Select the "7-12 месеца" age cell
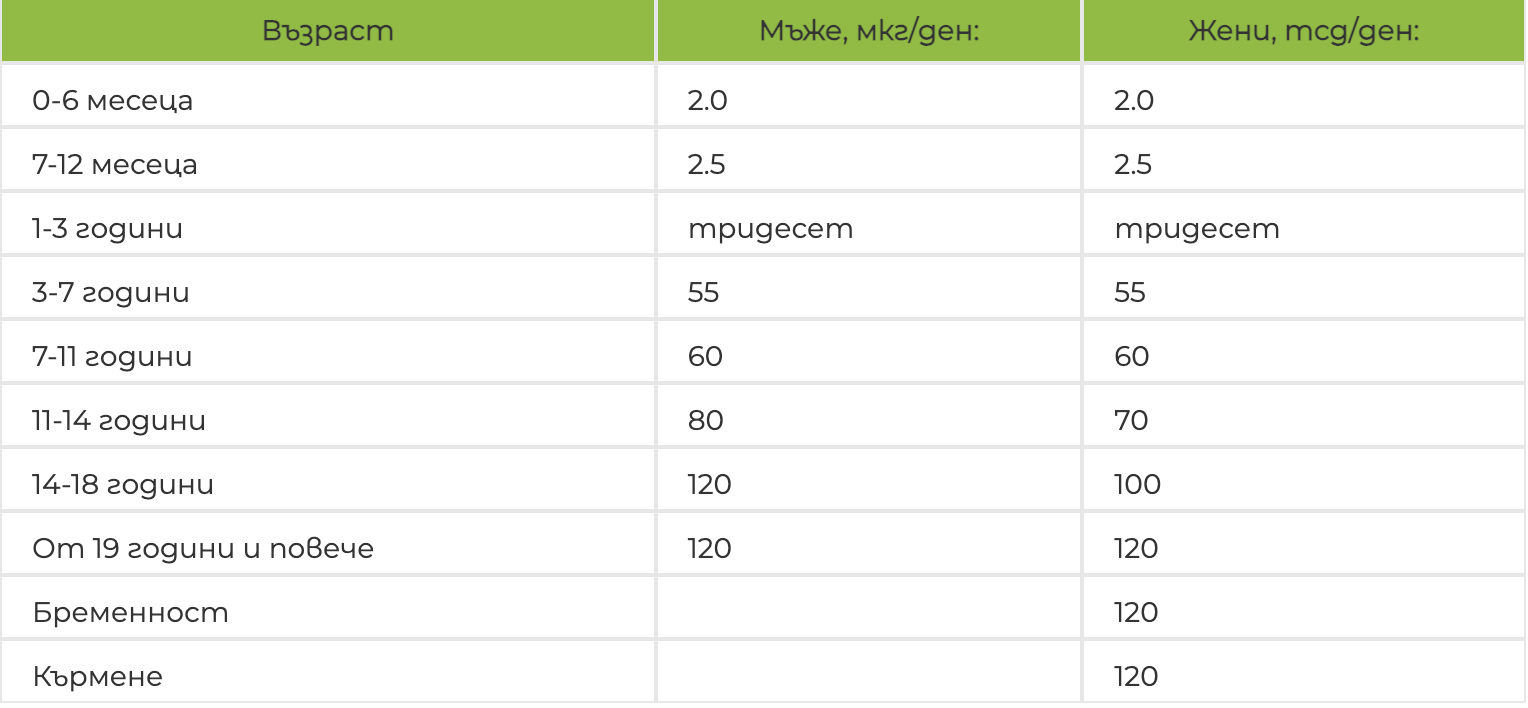 (x=115, y=165)
